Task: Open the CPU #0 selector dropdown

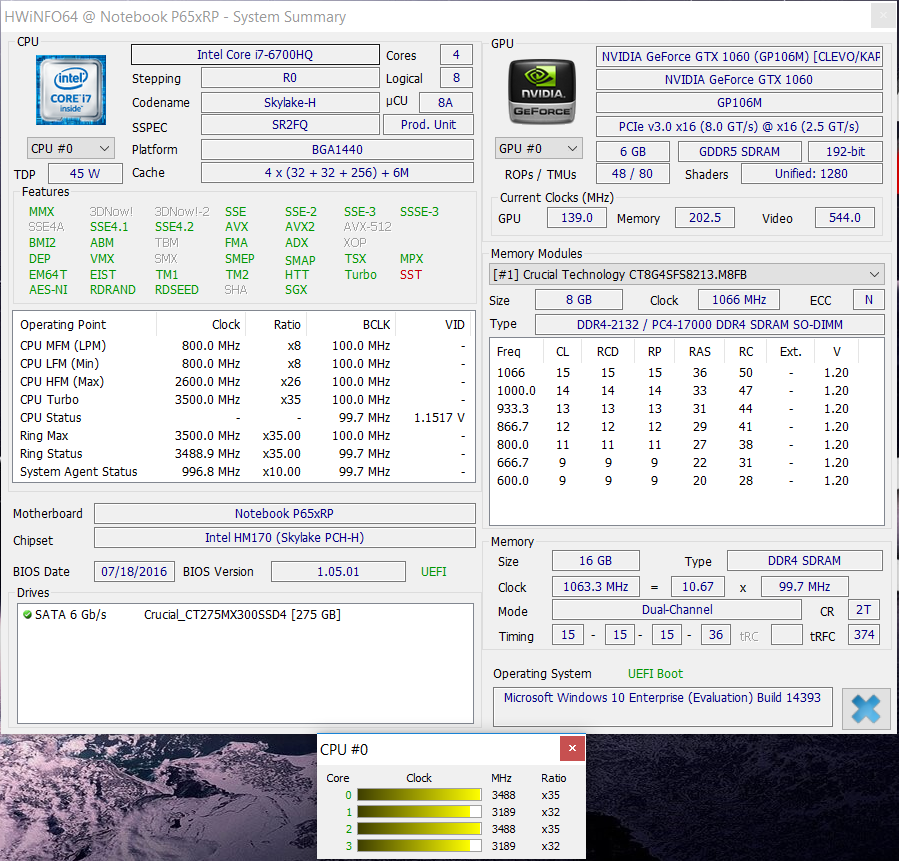Action: tap(71, 148)
